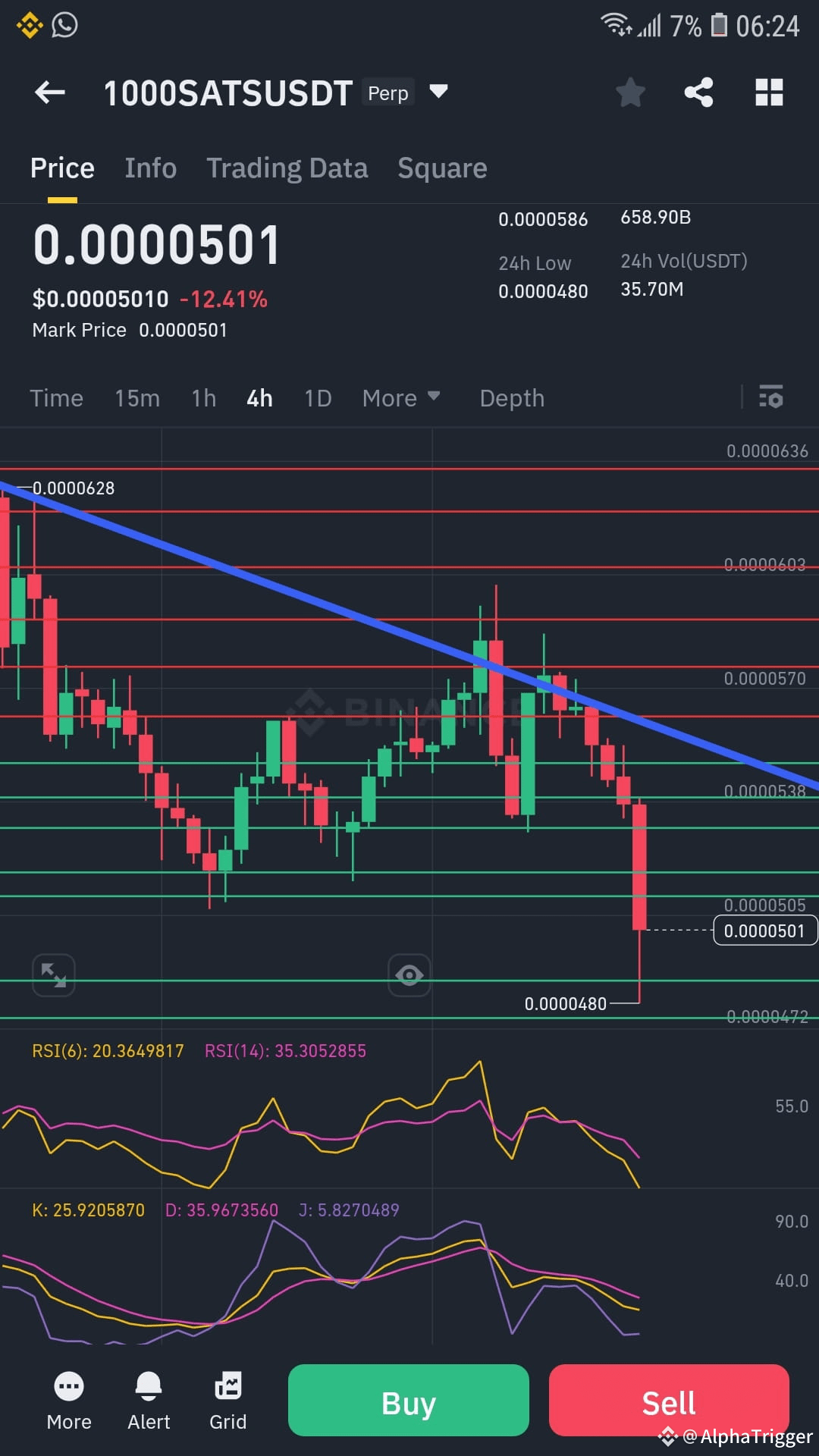Tap the Mark Price 0.0000501 text

point(130,330)
